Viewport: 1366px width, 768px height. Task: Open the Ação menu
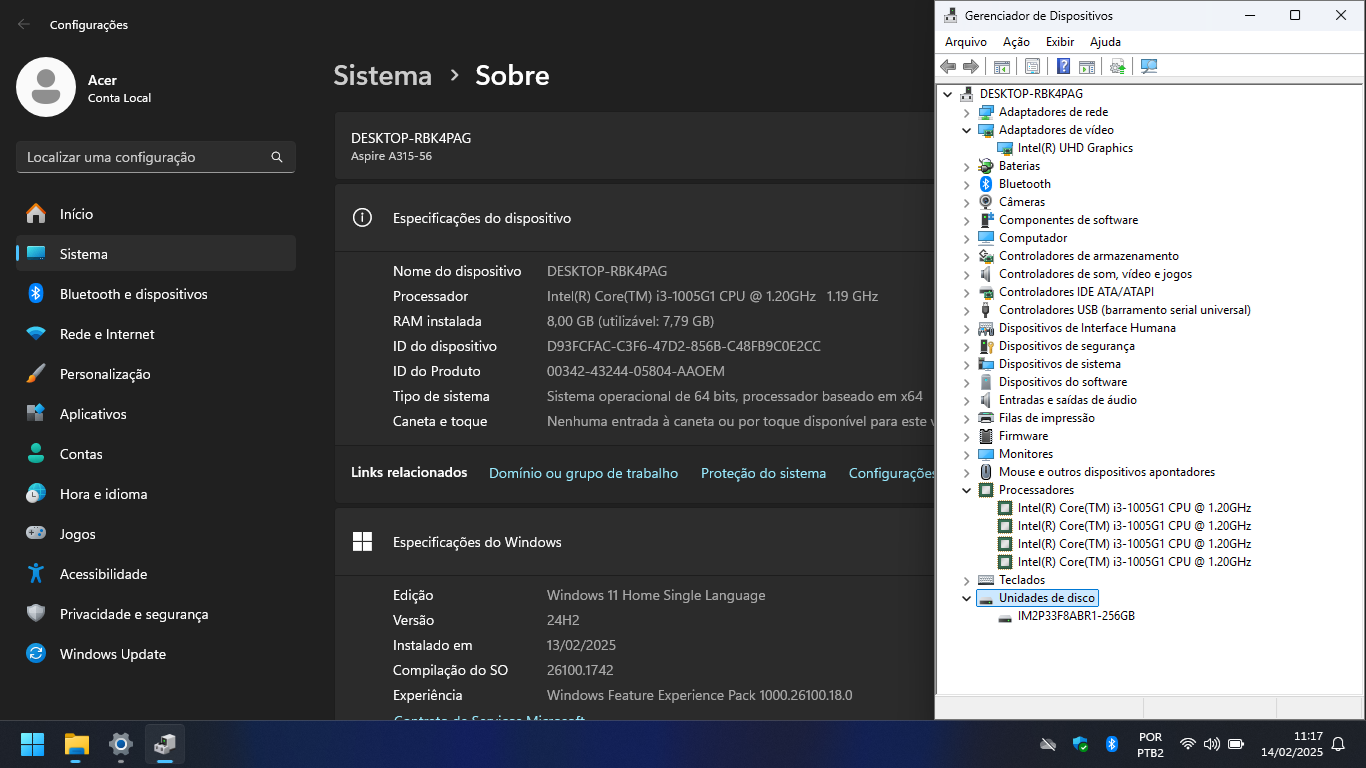point(1016,42)
